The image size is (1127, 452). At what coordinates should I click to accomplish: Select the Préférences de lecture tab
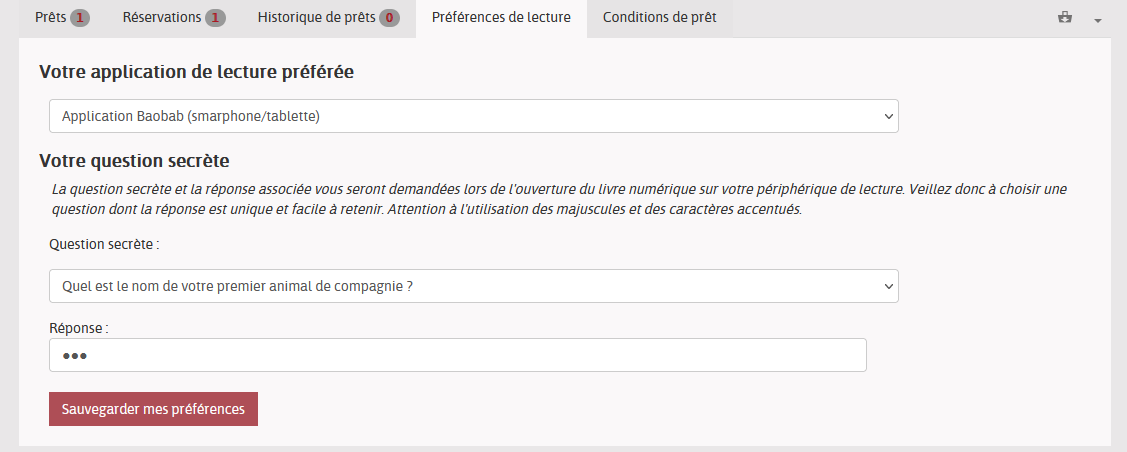tap(501, 18)
